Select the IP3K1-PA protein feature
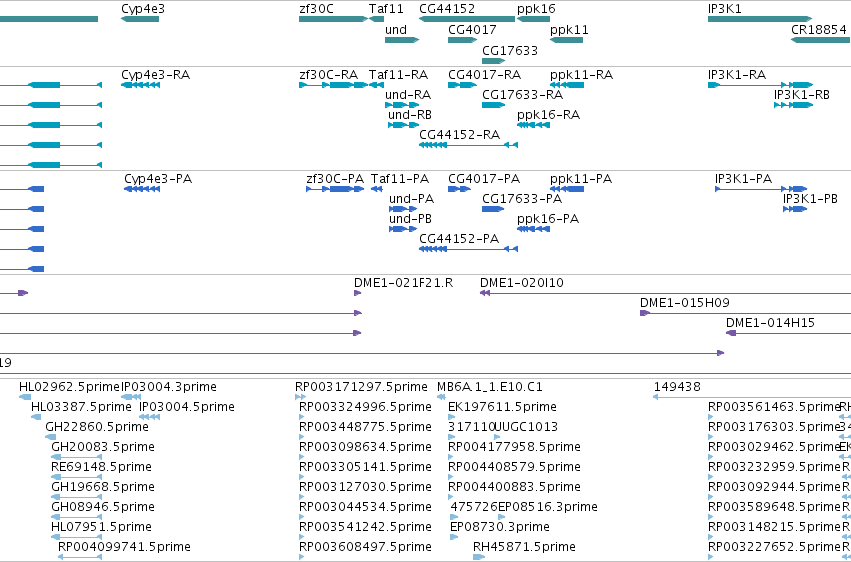The width and height of the screenshot is (851, 562). (761, 189)
